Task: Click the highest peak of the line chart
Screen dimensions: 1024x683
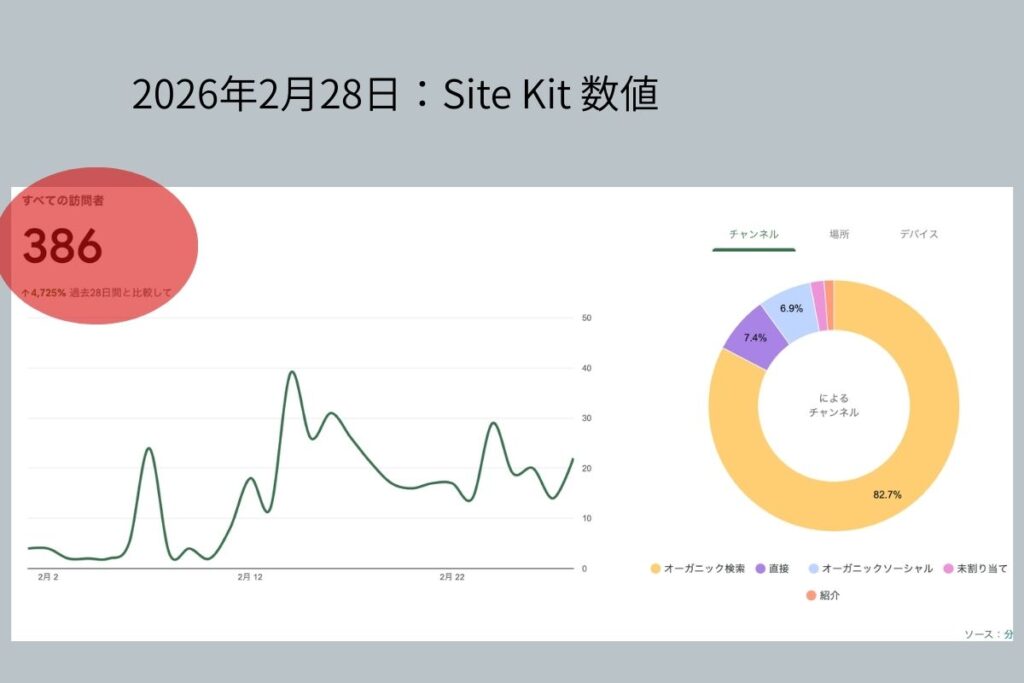Action: pyautogui.click(x=292, y=372)
